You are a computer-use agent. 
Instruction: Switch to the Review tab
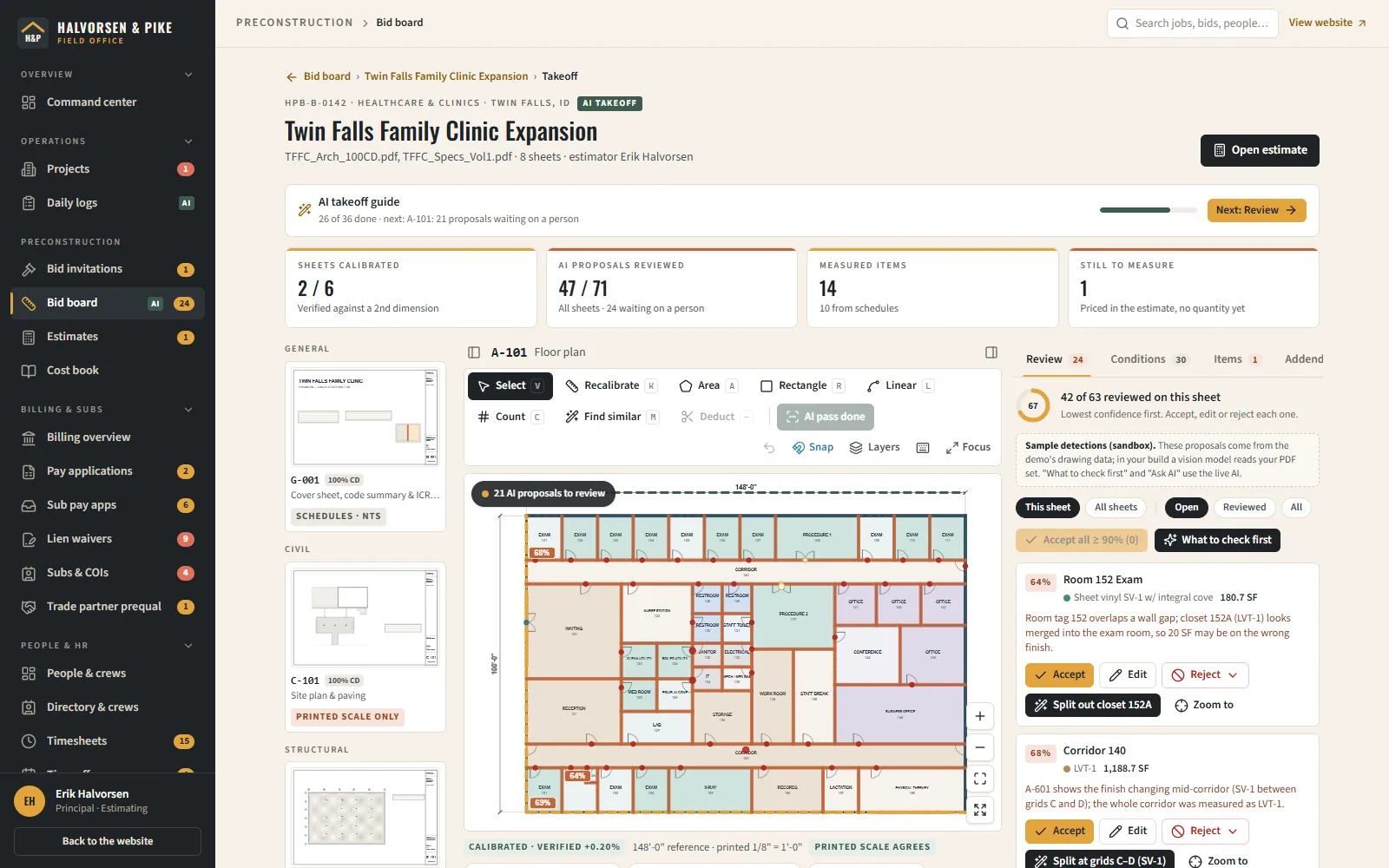[x=1056, y=359]
